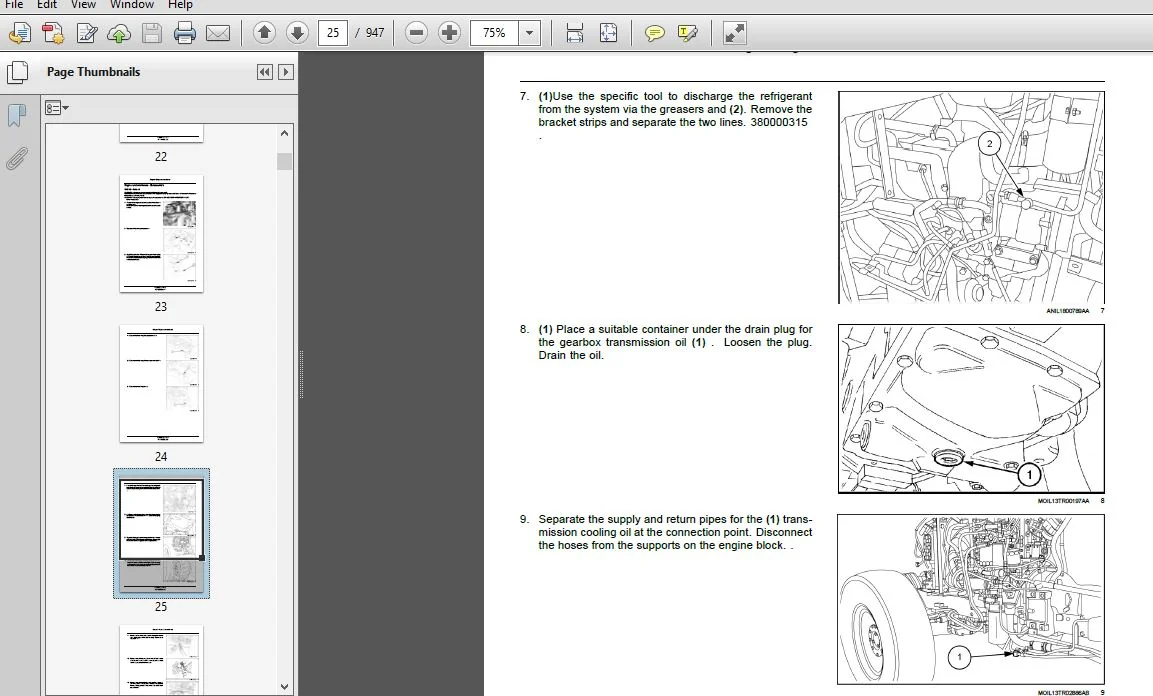Open the View menu
This screenshot has width=1153, height=696.
click(83, 4)
